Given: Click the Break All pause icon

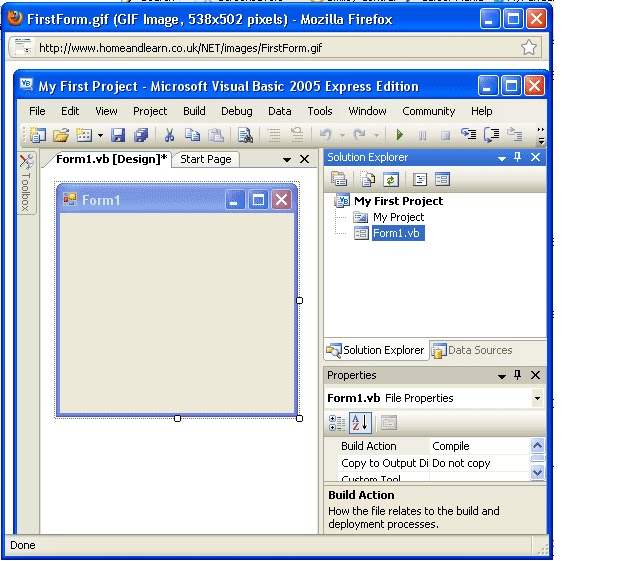Looking at the screenshot, I should [x=422, y=135].
